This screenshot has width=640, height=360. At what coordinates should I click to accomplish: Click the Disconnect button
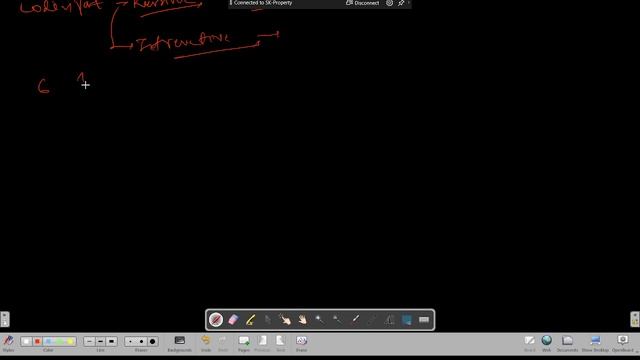point(362,3)
